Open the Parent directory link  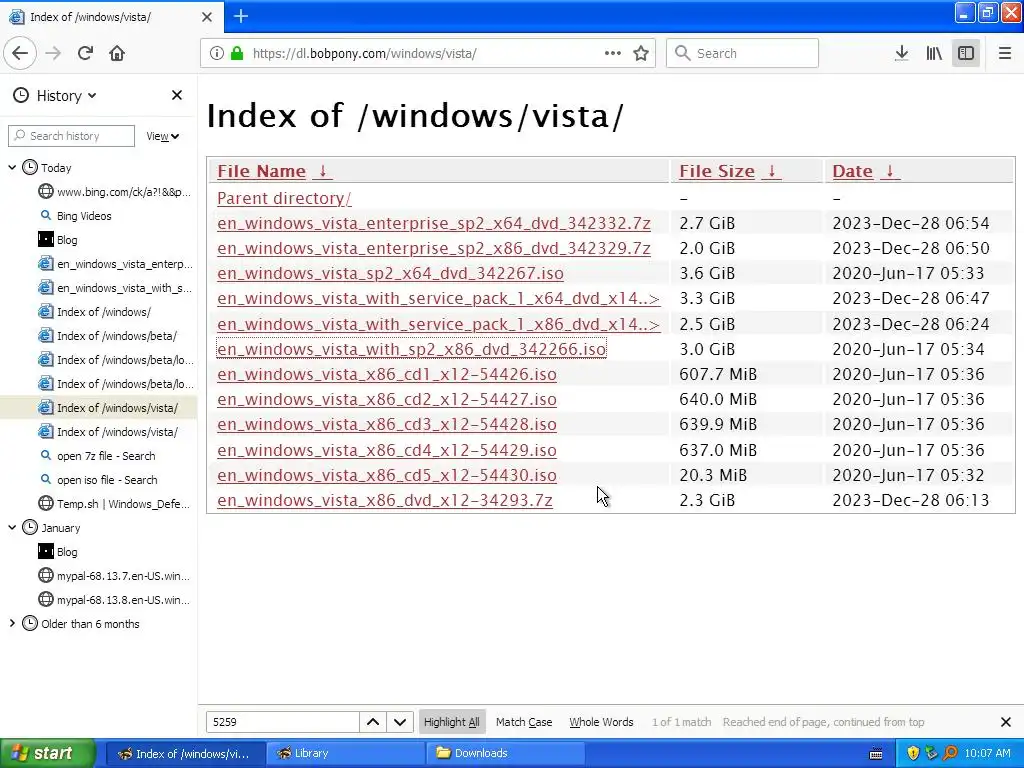click(x=284, y=198)
